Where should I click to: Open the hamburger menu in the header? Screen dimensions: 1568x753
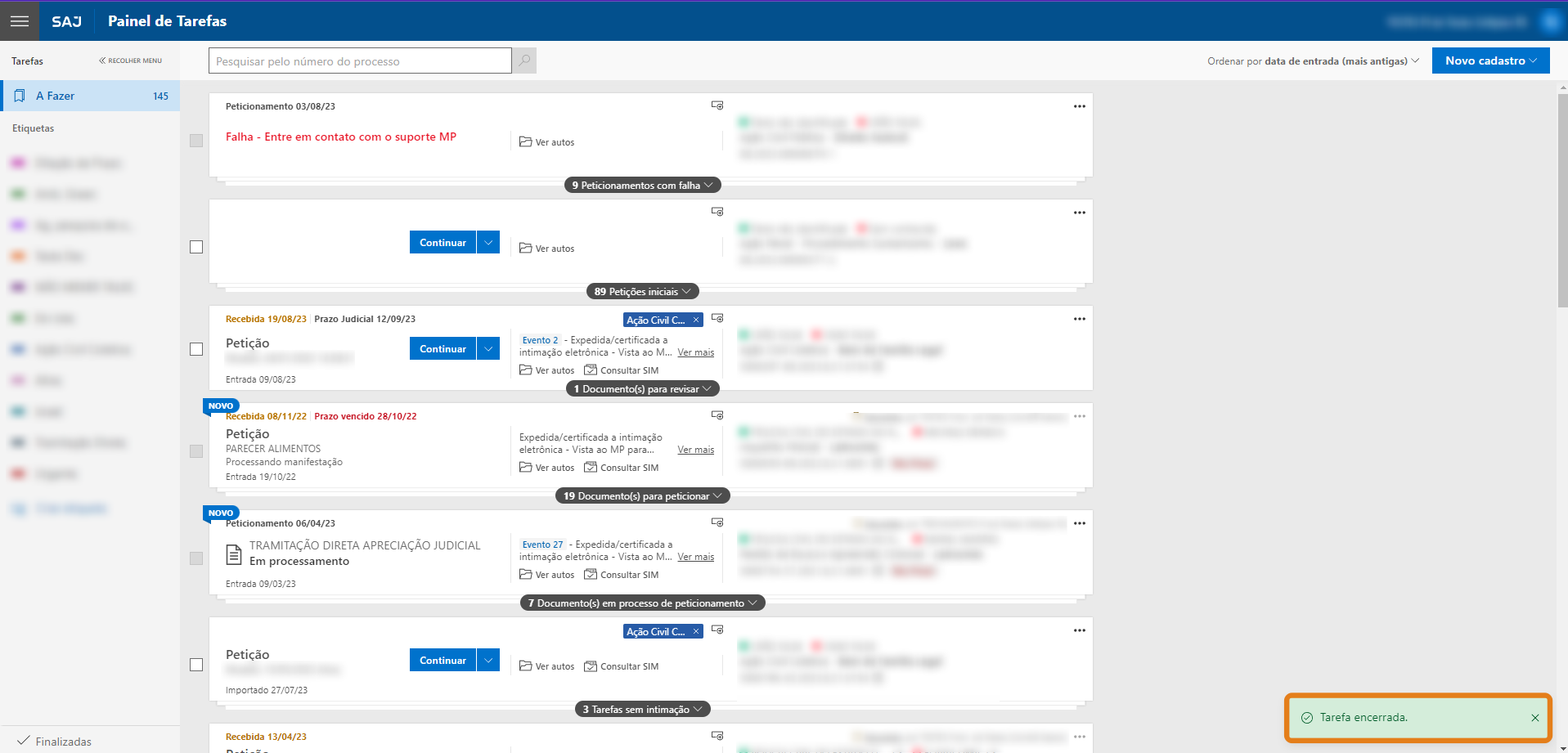click(x=20, y=21)
